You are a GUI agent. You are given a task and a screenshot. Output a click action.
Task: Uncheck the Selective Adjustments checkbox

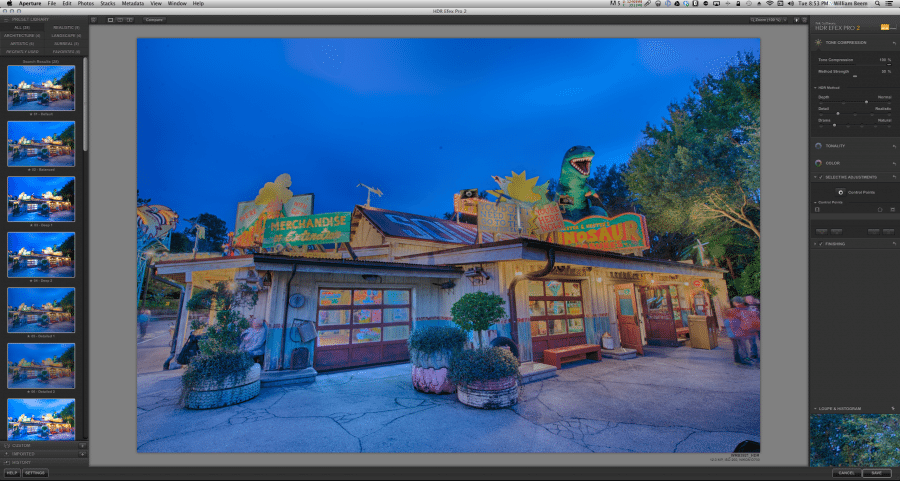(x=821, y=177)
